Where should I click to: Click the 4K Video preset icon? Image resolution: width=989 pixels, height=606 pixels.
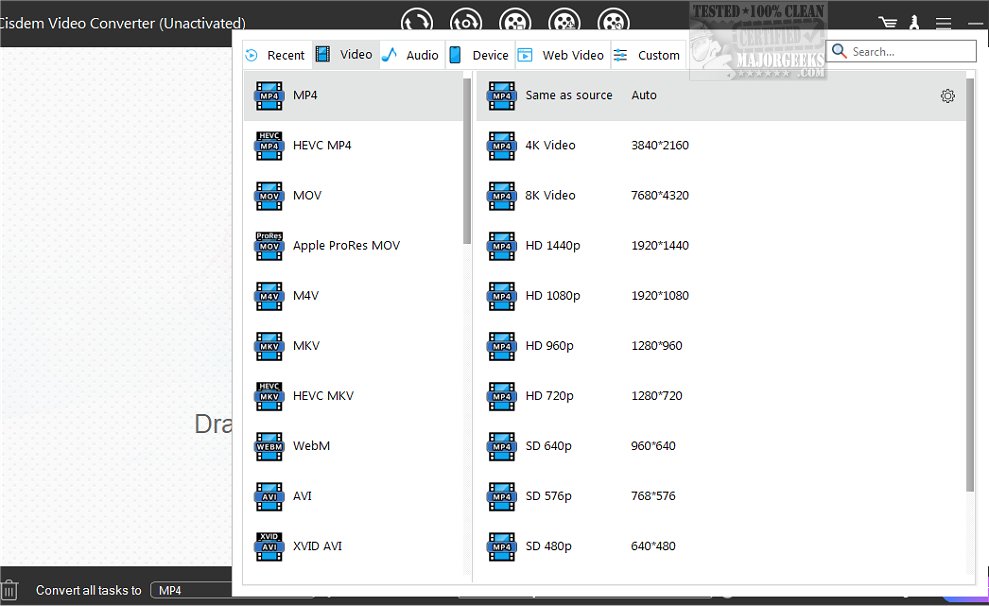tap(501, 146)
